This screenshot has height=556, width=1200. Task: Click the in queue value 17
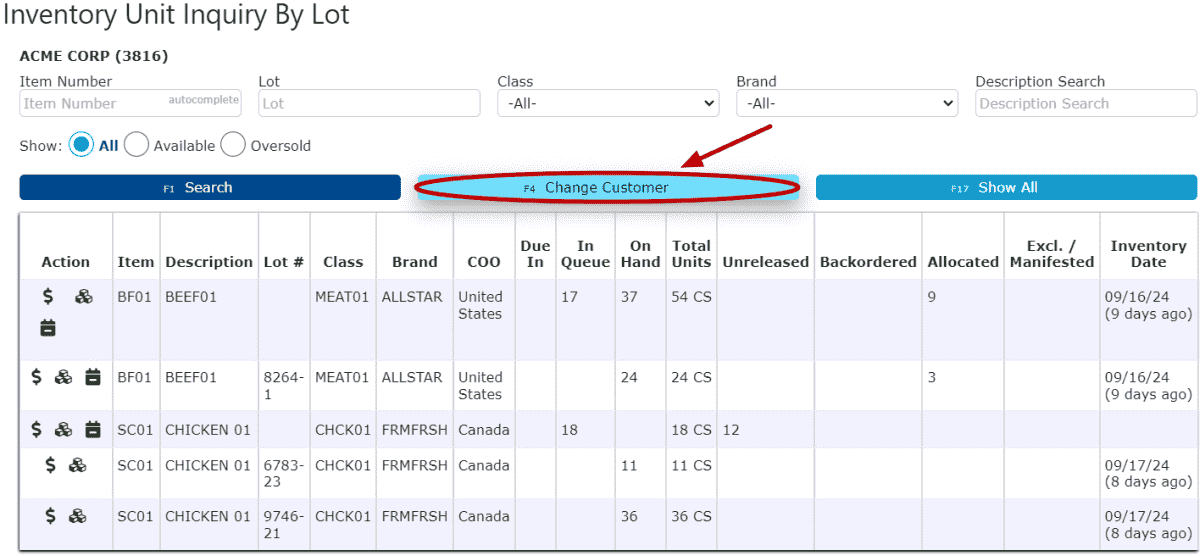point(570,297)
